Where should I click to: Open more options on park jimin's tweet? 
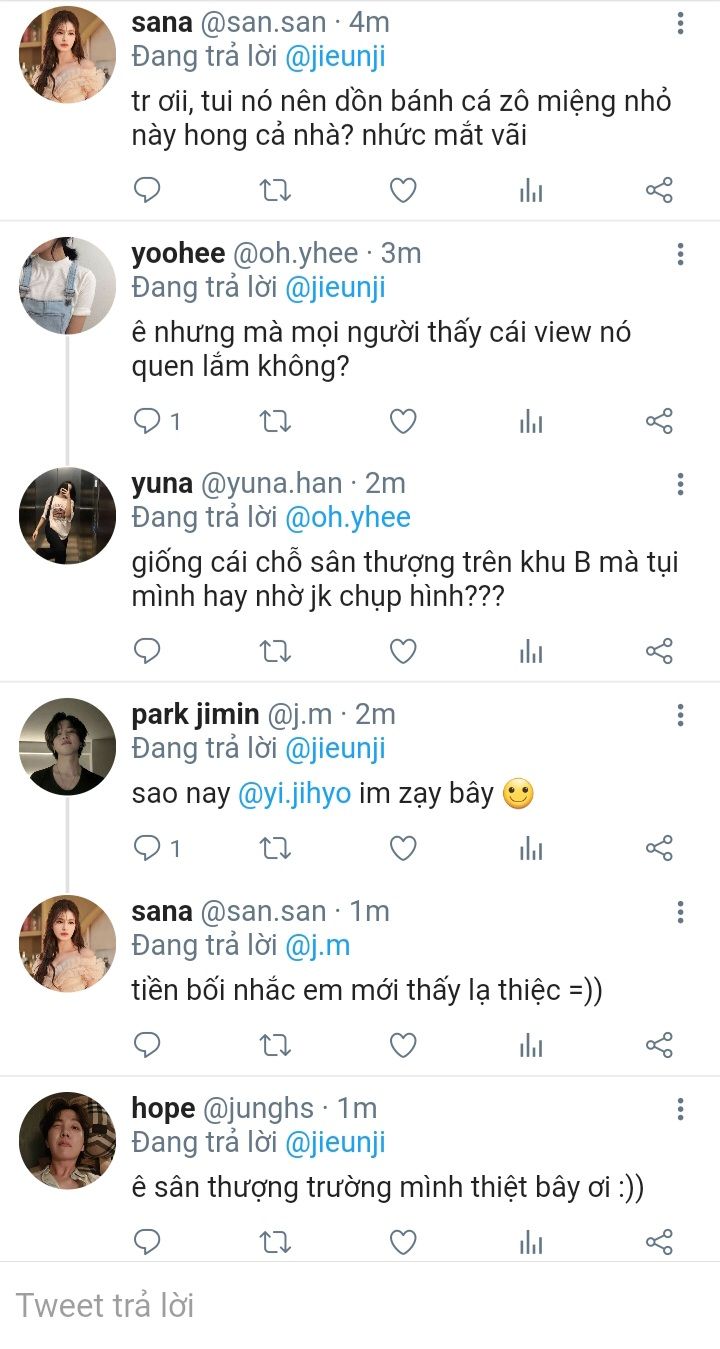point(680,715)
